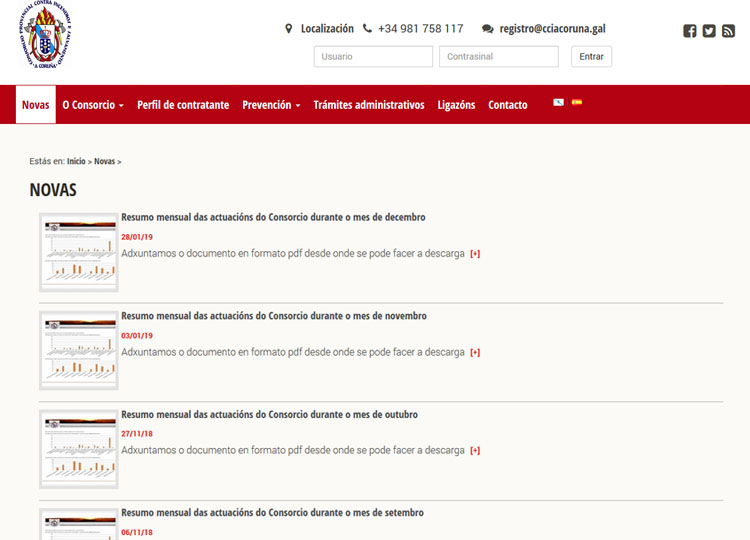Open the Twitter profile icon

click(709, 31)
